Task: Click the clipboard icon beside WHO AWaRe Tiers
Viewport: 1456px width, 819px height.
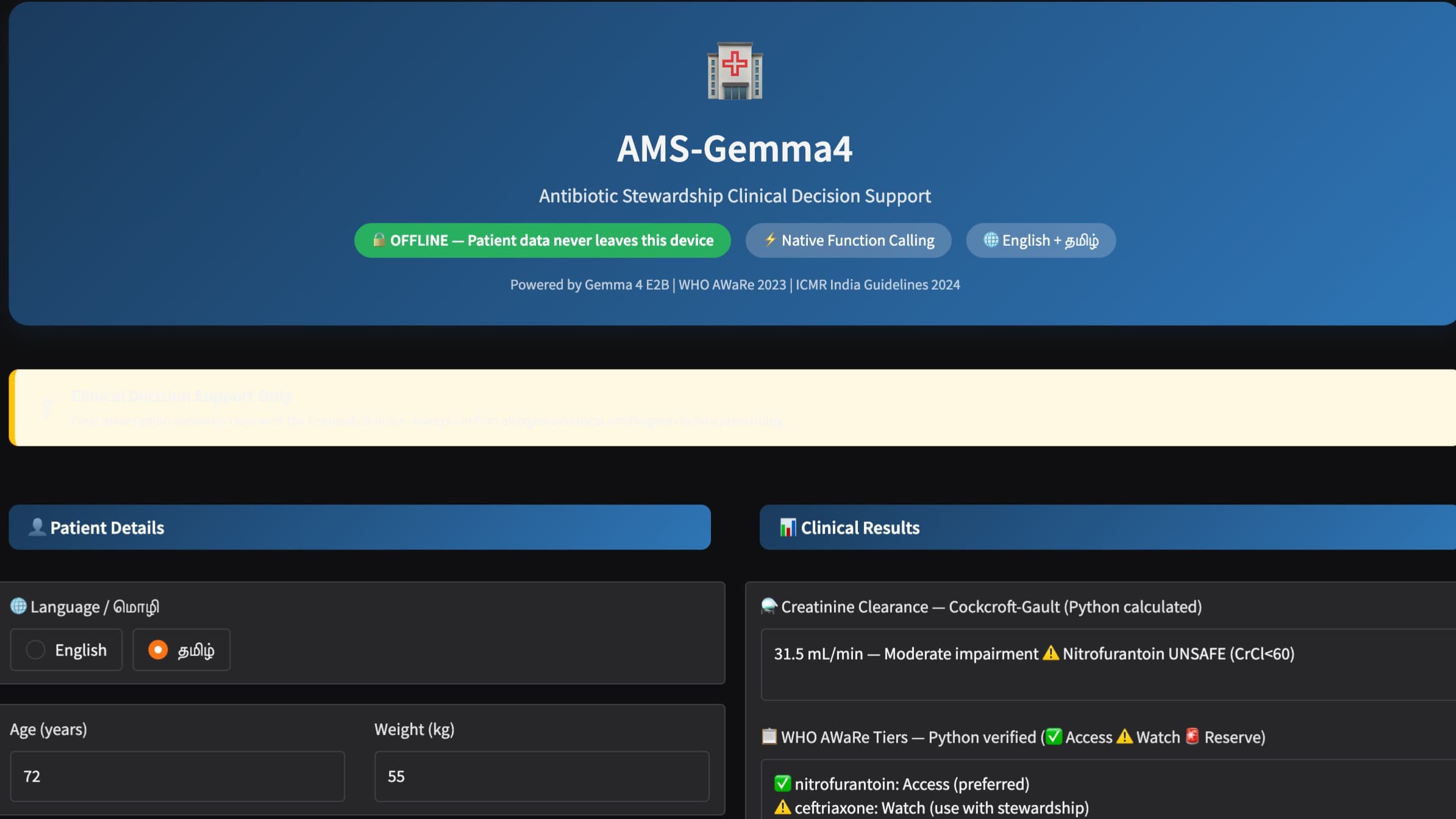Action: click(769, 736)
